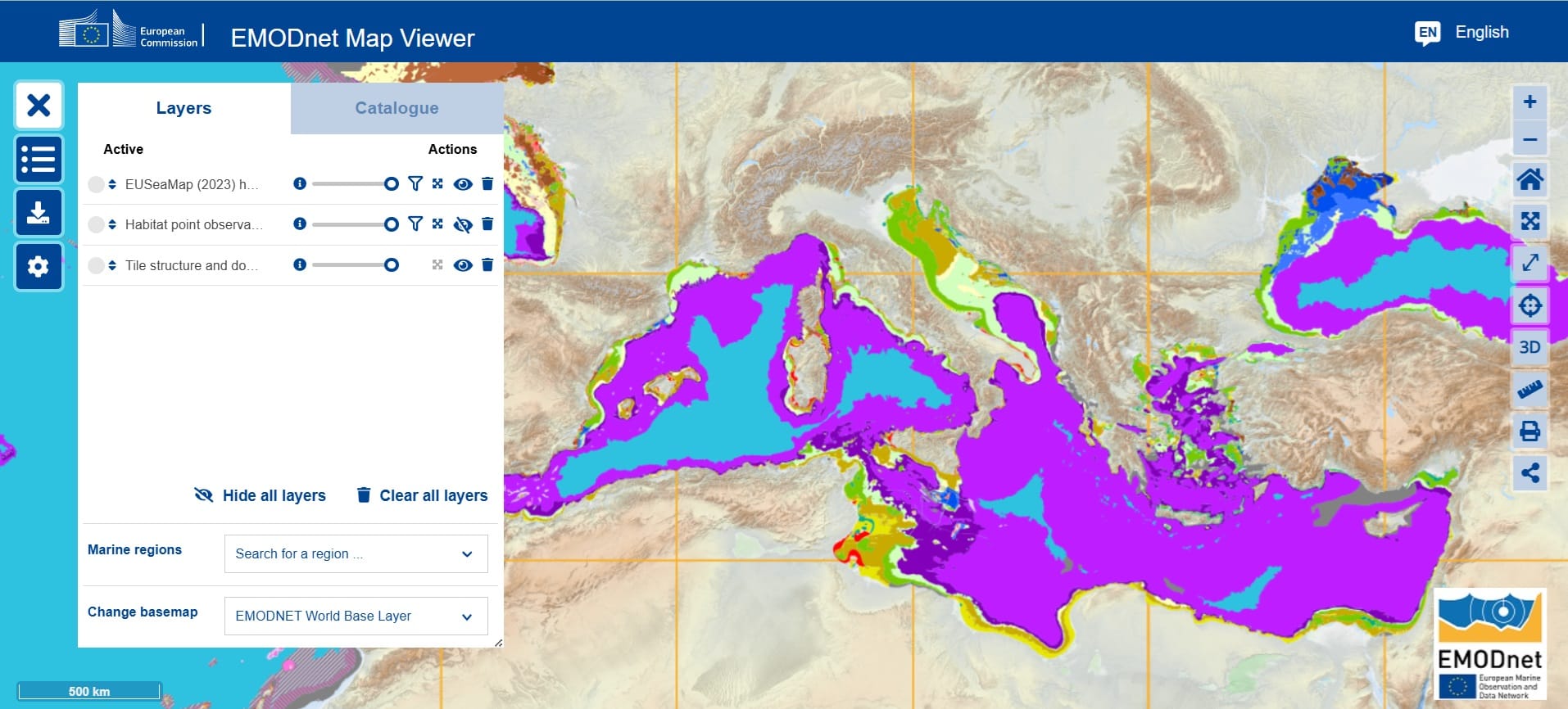1568x709 pixels.
Task: Click the 500 km scale bar
Action: click(x=89, y=691)
